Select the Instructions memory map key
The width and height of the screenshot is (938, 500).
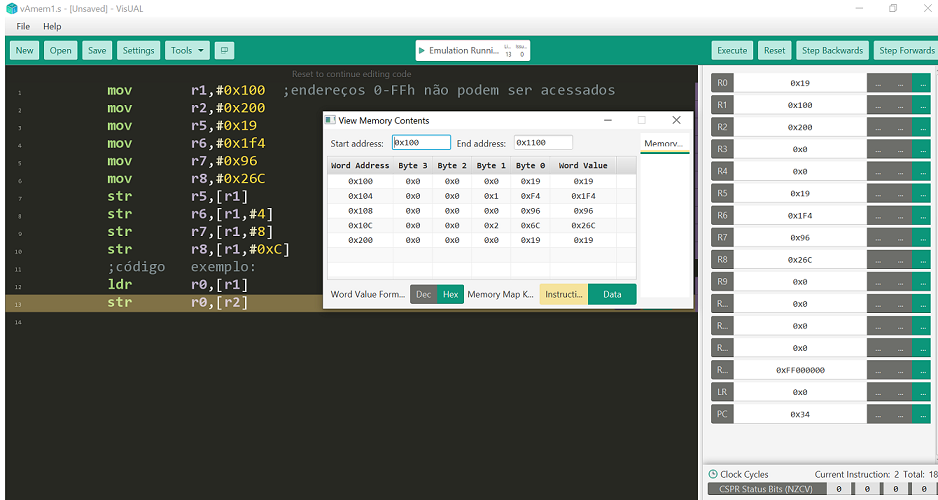(x=564, y=294)
